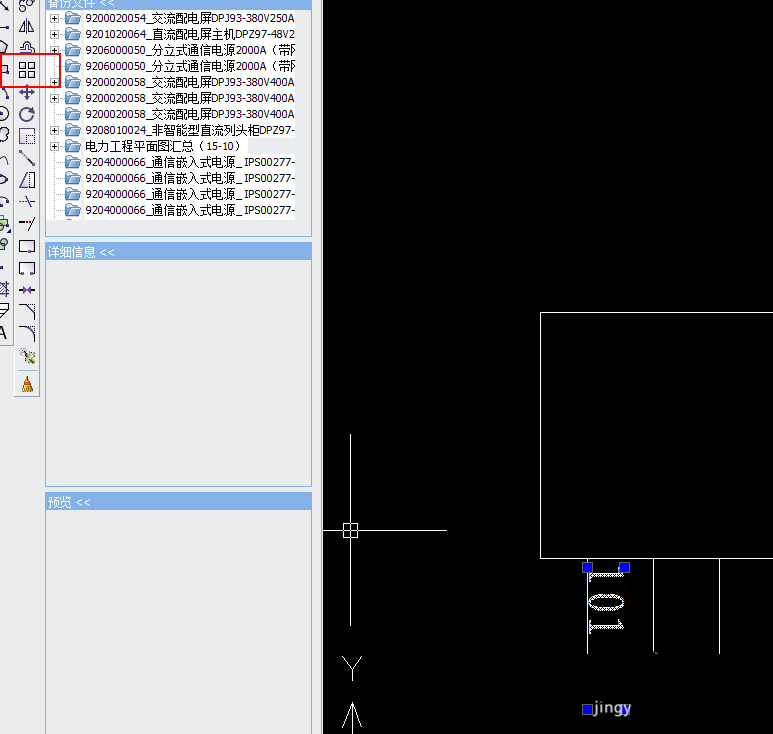Select the Join tool

click(27, 289)
